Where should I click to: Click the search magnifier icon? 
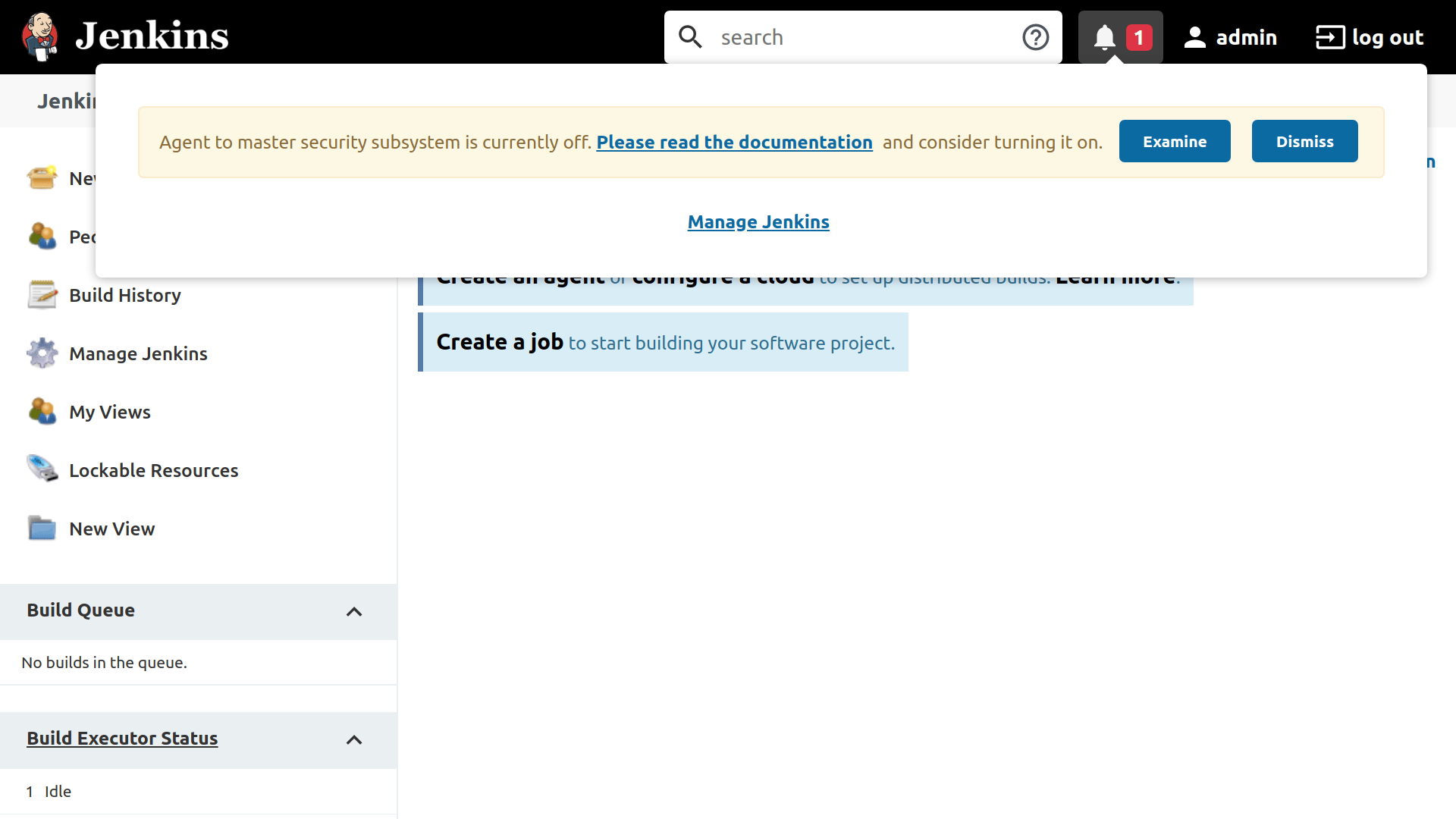[690, 36]
